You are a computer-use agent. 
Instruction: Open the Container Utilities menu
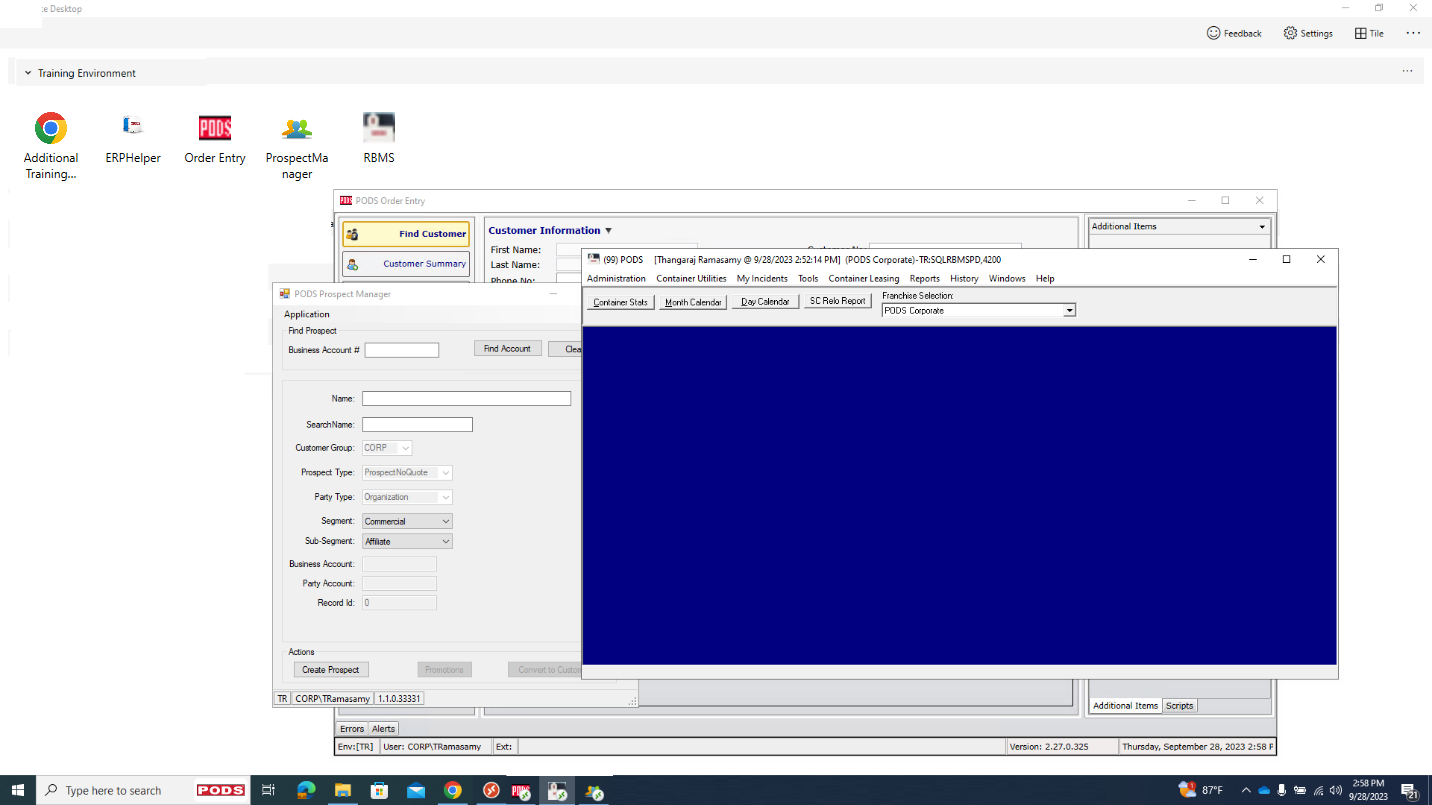point(691,278)
